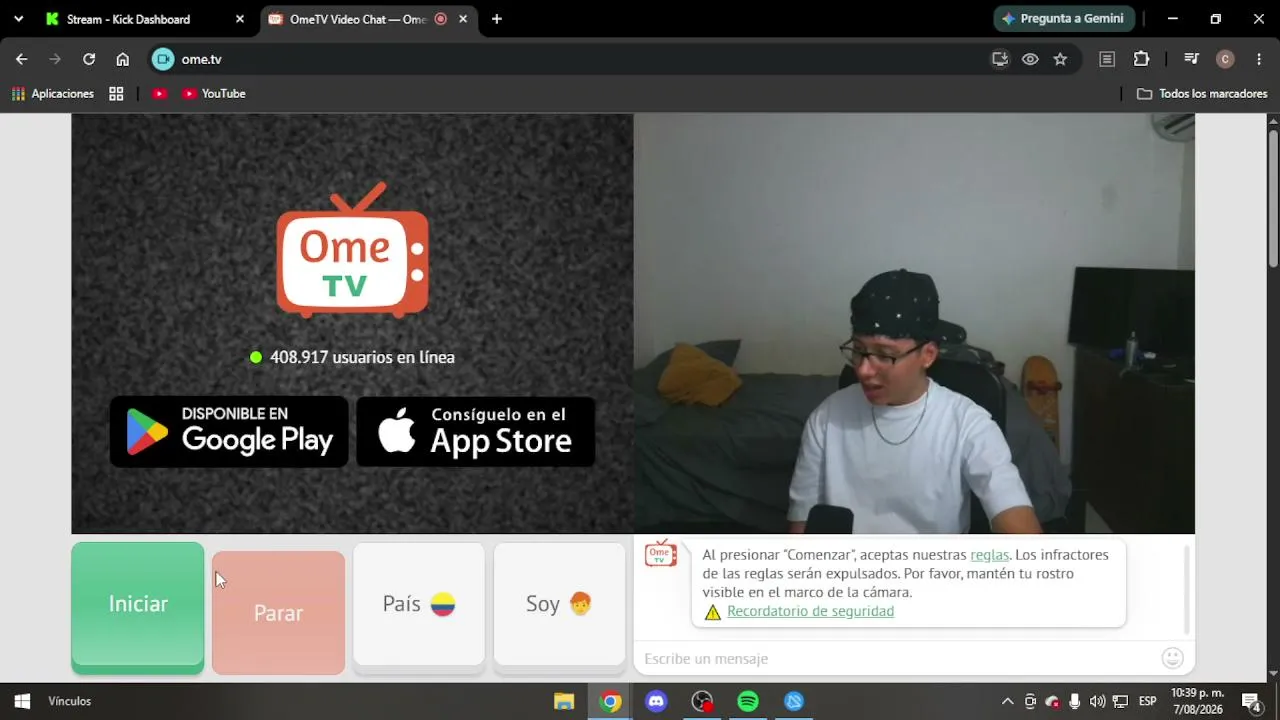
Task: Click the Escribe un mensaje chat field
Action: [897, 659]
